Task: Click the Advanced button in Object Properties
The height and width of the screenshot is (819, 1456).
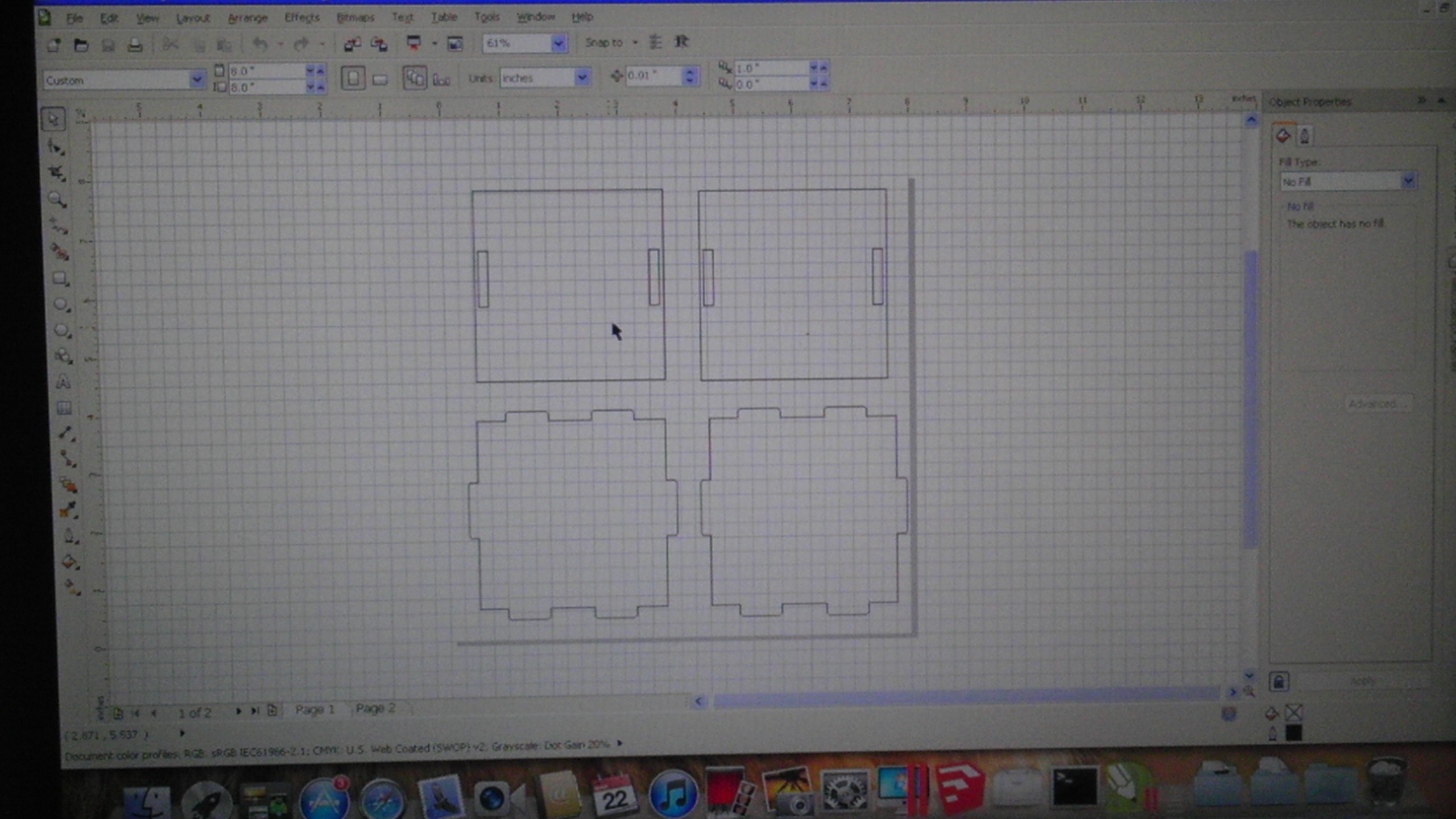Action: pos(1378,403)
